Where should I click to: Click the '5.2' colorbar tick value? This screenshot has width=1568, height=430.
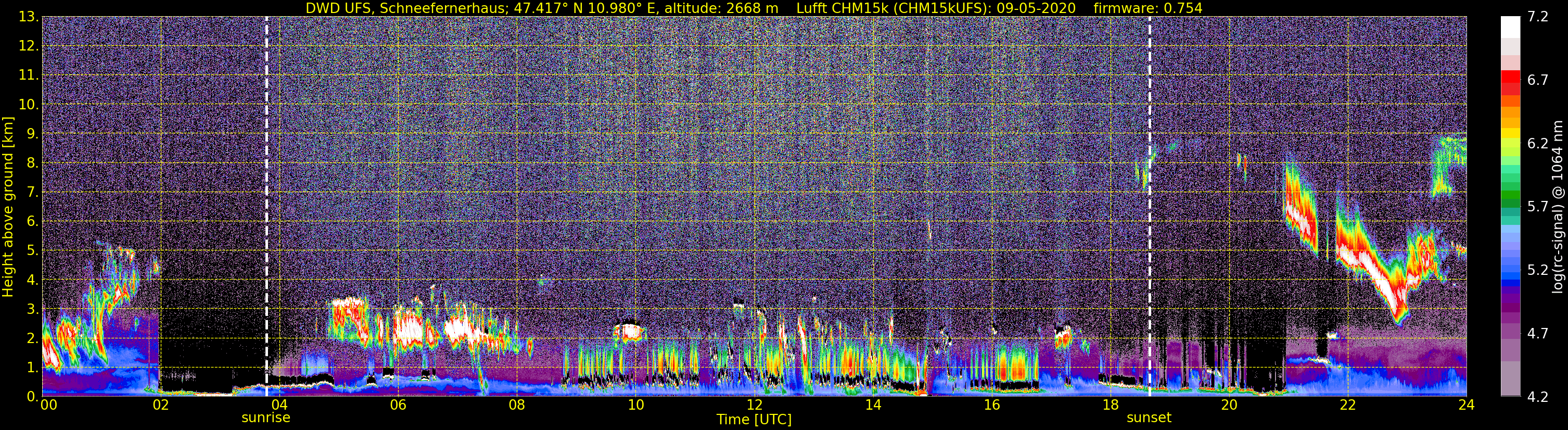tap(1538, 270)
